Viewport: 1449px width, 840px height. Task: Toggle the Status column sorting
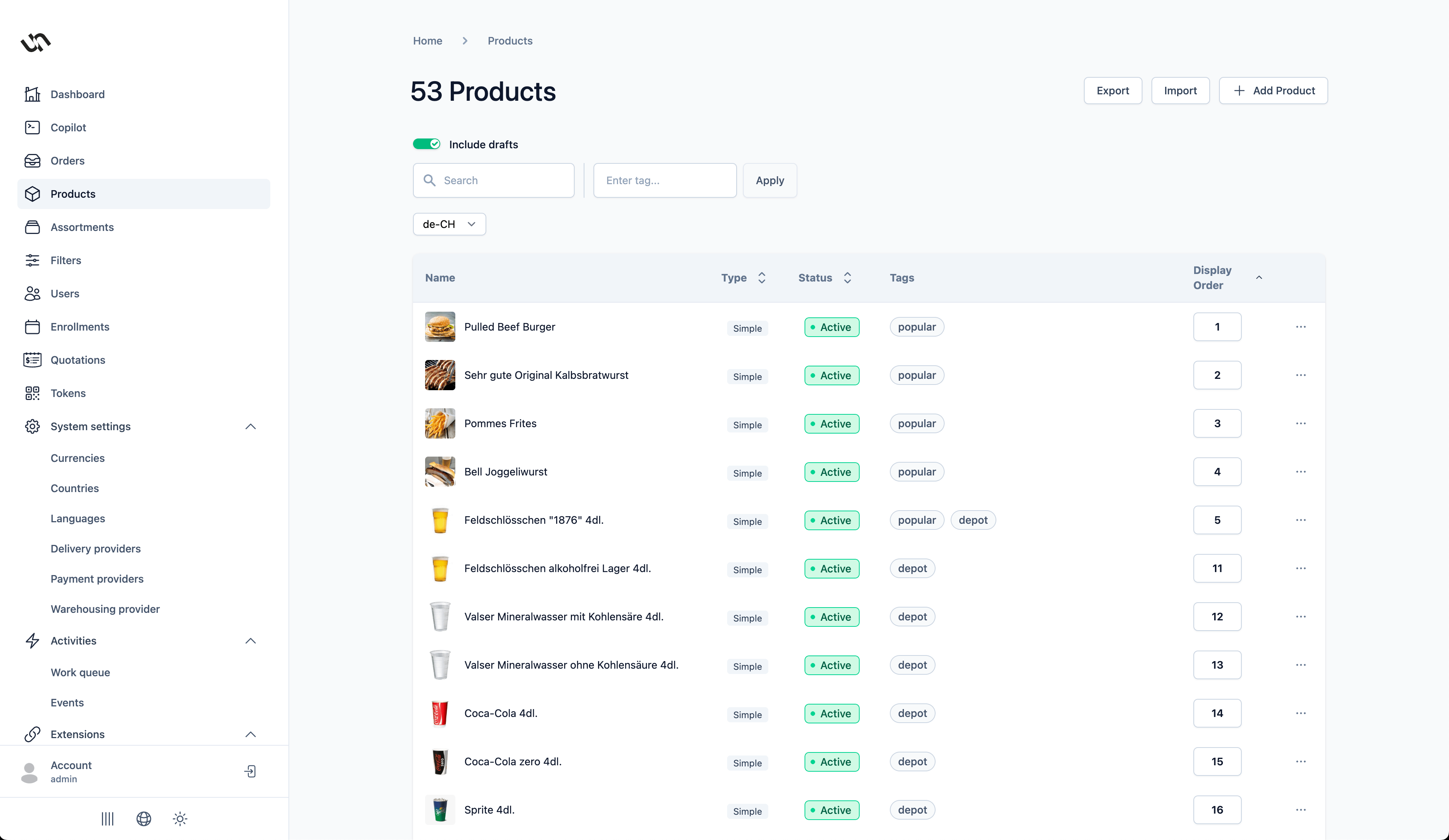pyautogui.click(x=847, y=277)
